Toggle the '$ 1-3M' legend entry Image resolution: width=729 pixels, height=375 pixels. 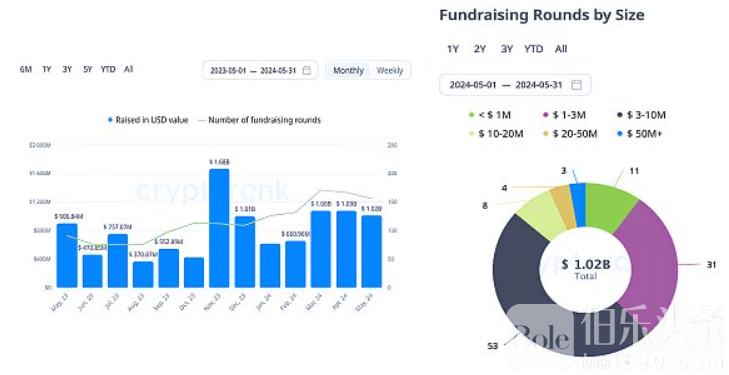pyautogui.click(x=564, y=115)
